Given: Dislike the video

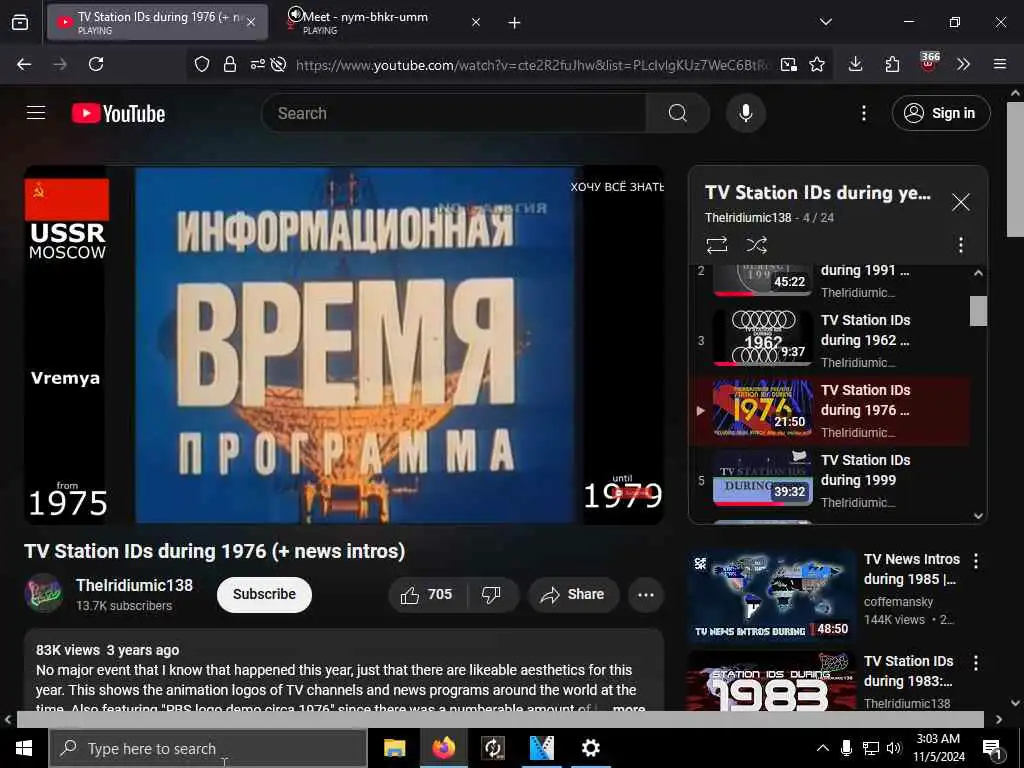Looking at the screenshot, I should point(491,594).
